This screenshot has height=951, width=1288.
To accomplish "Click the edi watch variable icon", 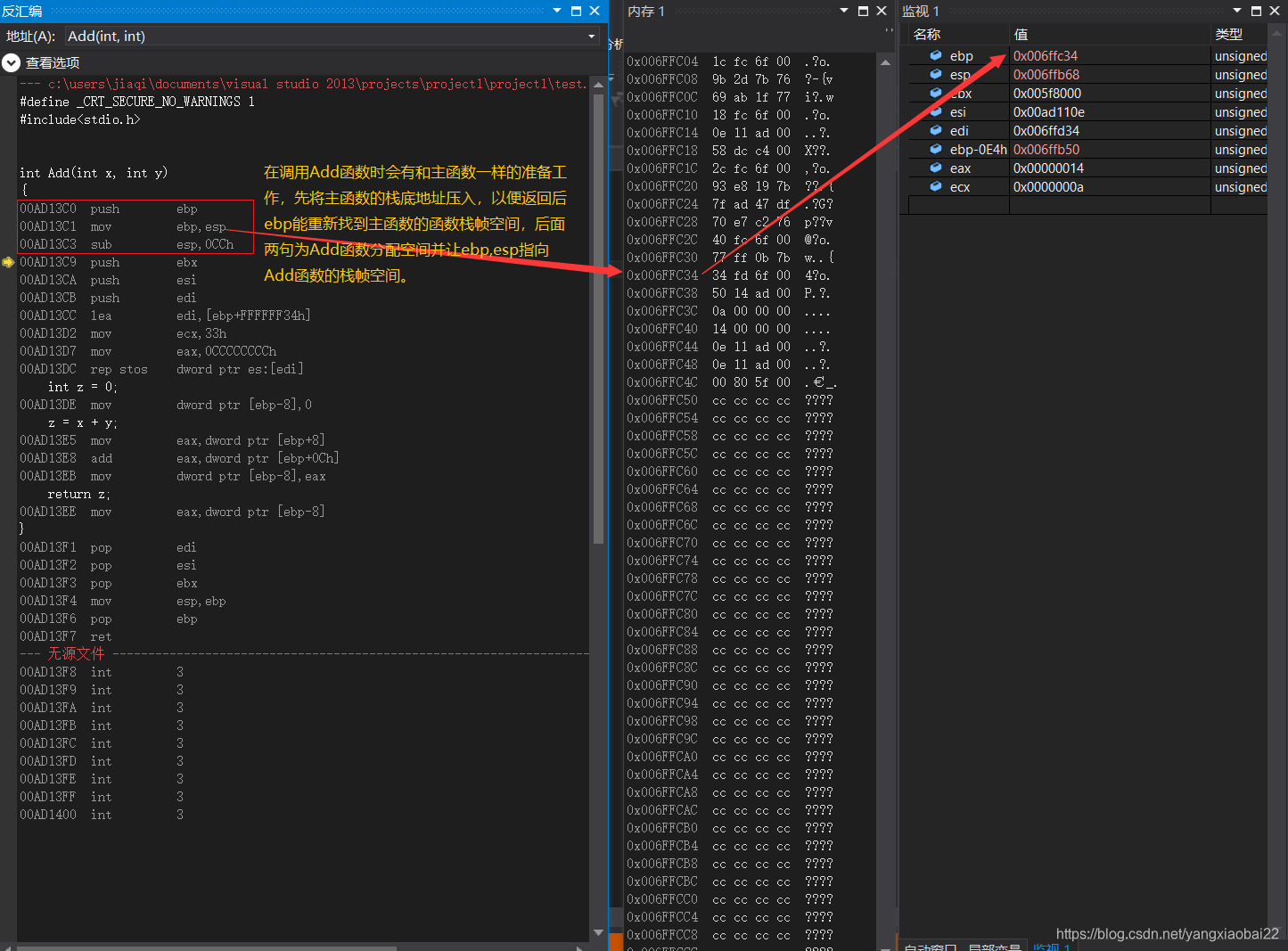I will coord(936,130).
